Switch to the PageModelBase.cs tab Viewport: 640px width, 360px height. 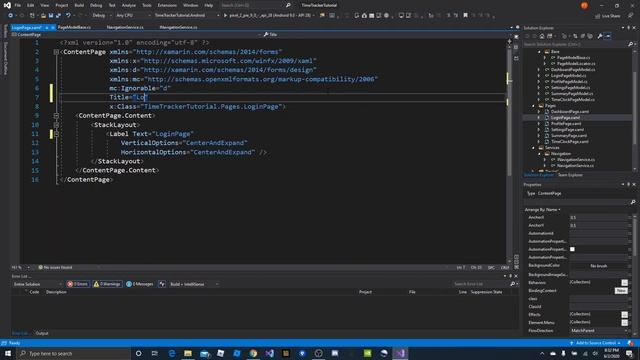pos(74,27)
